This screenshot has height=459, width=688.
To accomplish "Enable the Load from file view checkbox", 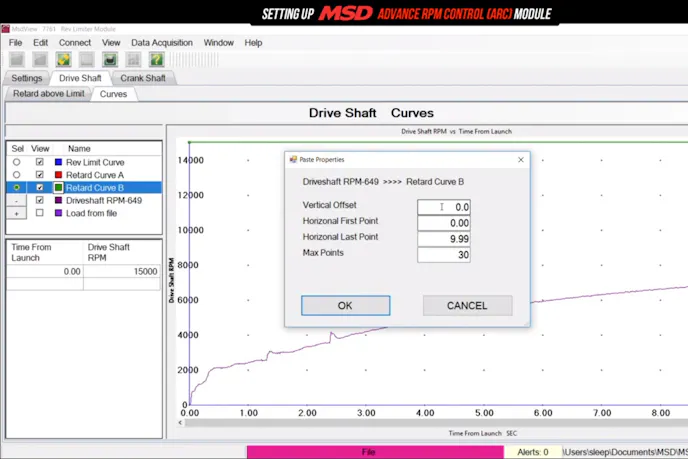I will click(x=40, y=213).
